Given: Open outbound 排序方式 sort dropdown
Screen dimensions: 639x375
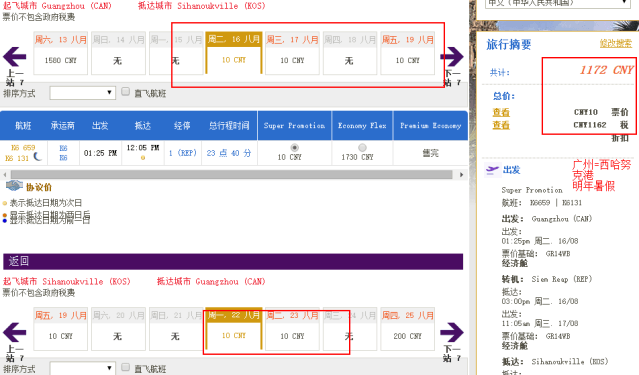Looking at the screenshot, I should coord(82,93).
